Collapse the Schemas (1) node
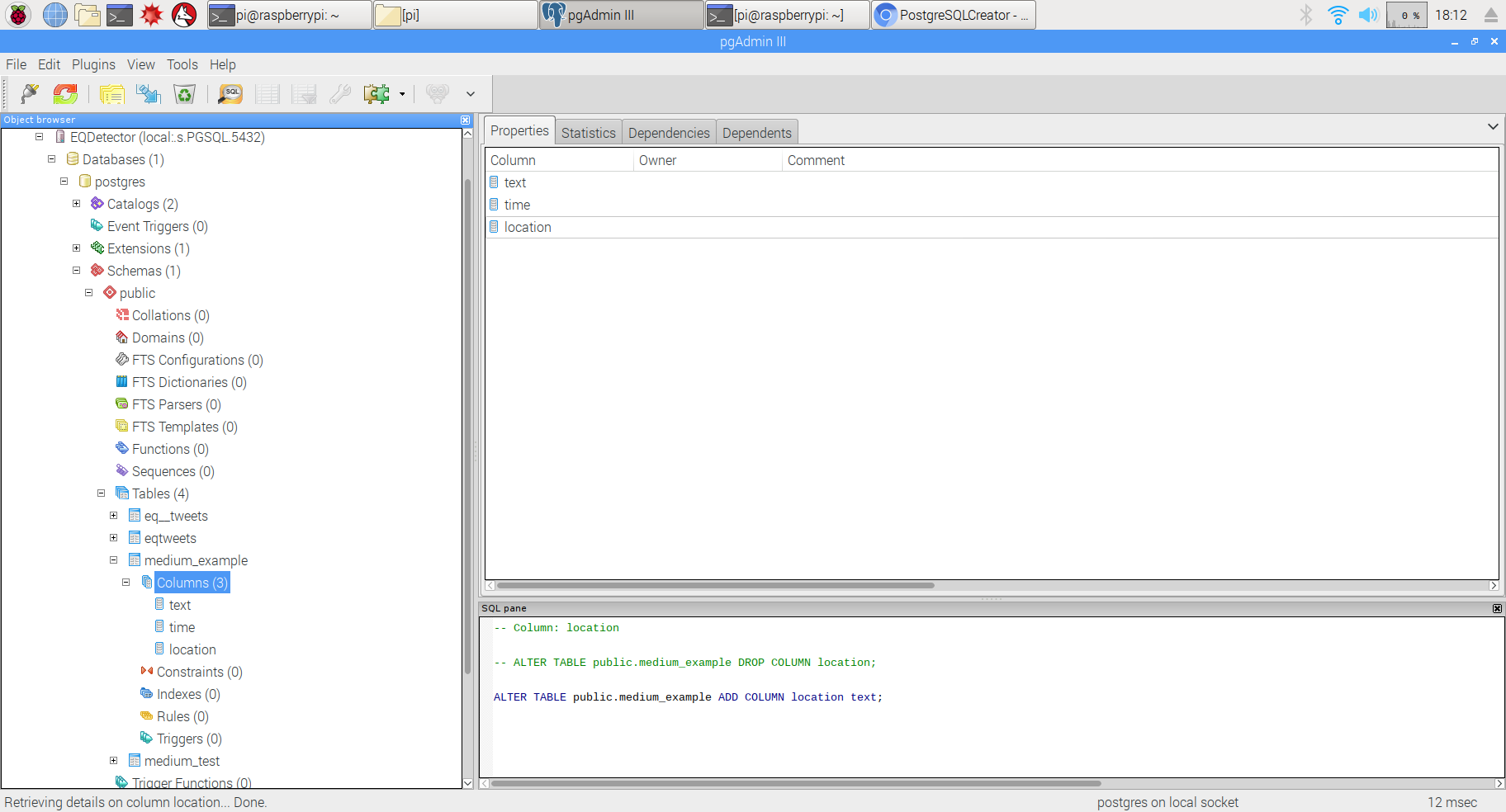The width and height of the screenshot is (1506, 812). pos(76,271)
